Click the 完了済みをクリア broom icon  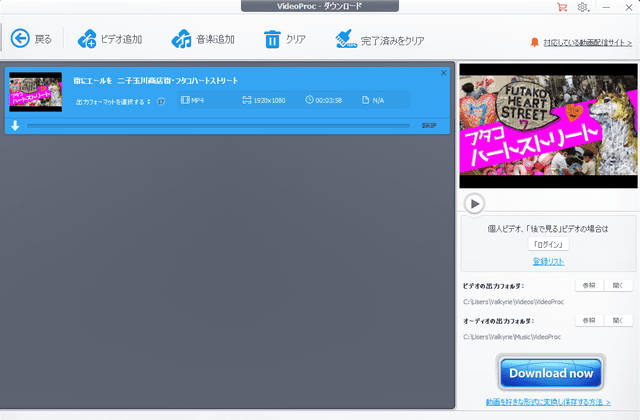pyautogui.click(x=346, y=39)
